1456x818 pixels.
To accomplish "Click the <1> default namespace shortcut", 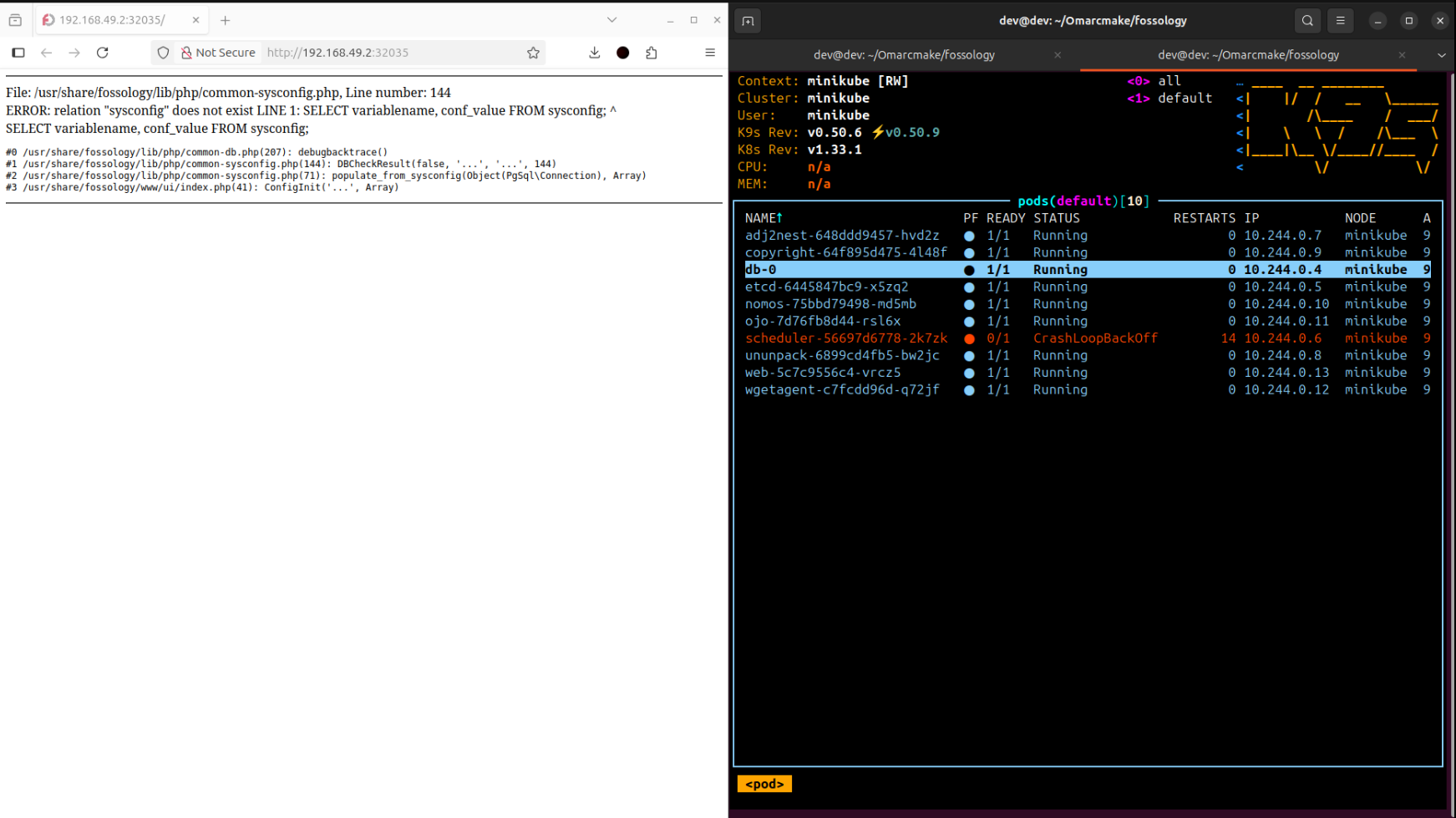I will (x=1169, y=98).
